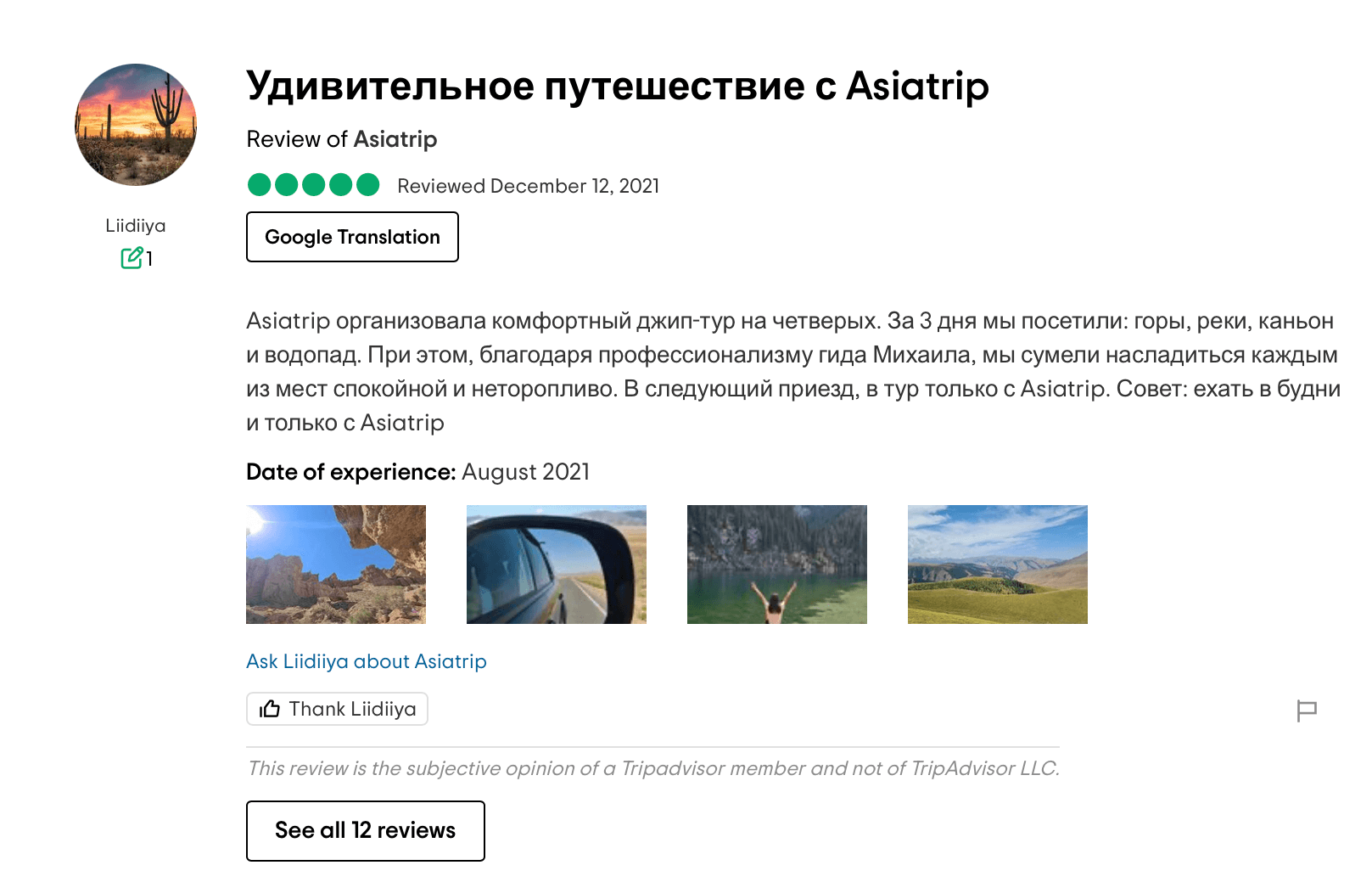Open the review title heading

(617, 86)
